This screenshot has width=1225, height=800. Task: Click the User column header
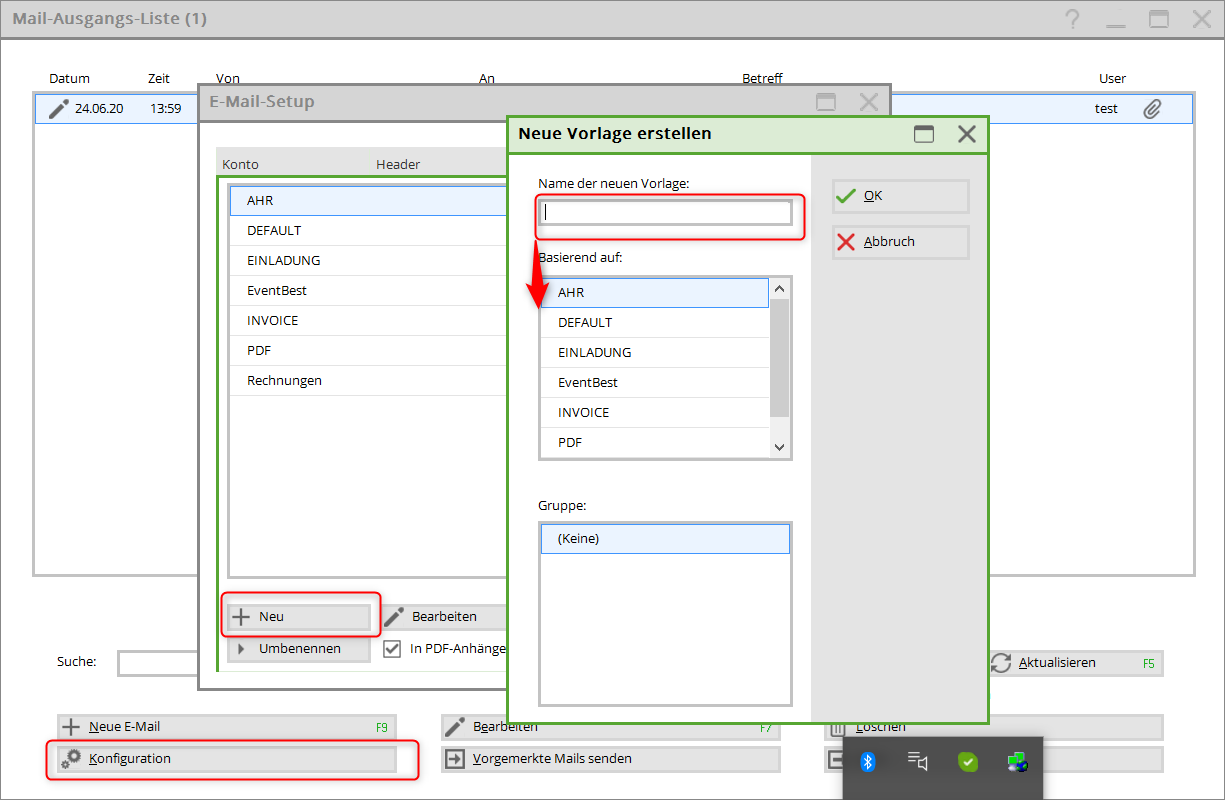coord(1112,79)
